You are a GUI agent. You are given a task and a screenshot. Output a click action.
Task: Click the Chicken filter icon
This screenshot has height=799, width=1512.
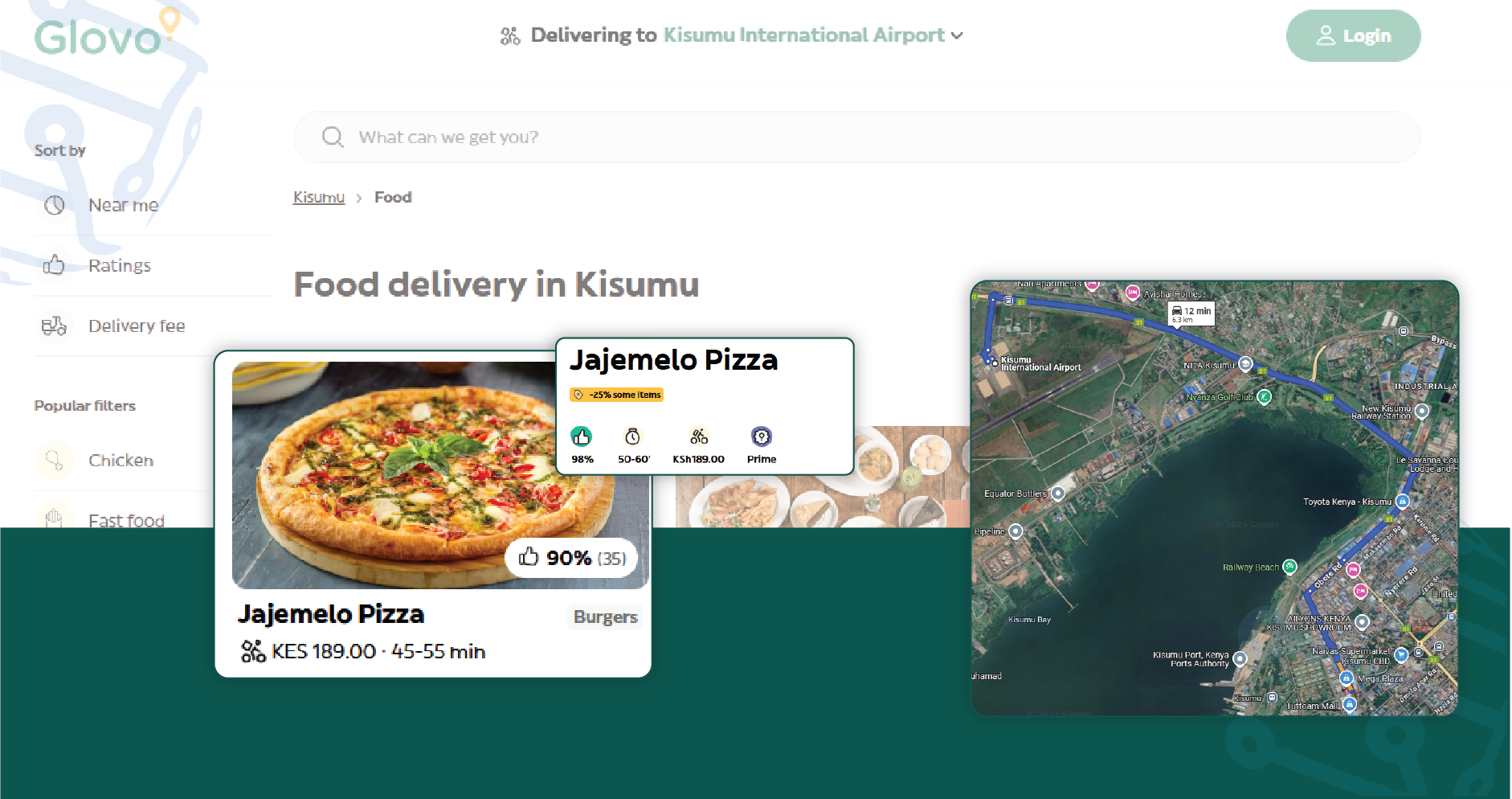click(54, 461)
